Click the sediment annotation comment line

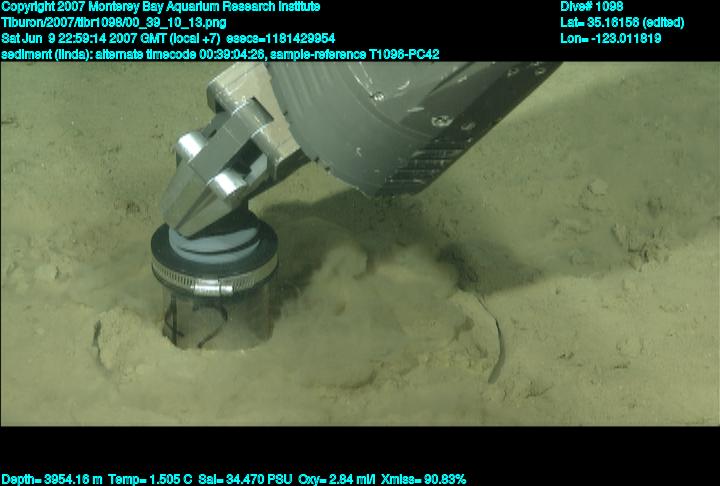[x=132, y=54]
